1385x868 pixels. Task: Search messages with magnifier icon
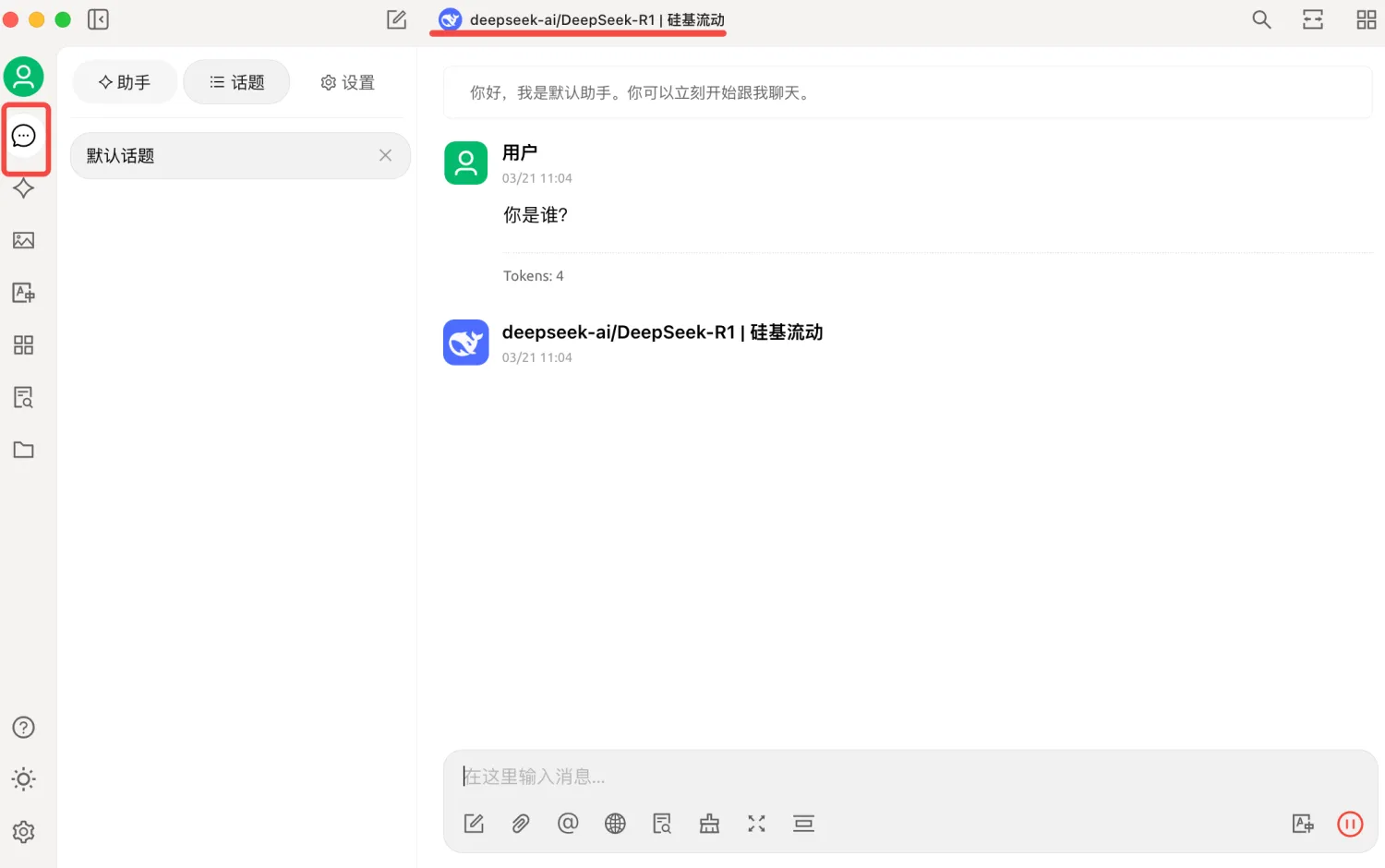pyautogui.click(x=1261, y=19)
